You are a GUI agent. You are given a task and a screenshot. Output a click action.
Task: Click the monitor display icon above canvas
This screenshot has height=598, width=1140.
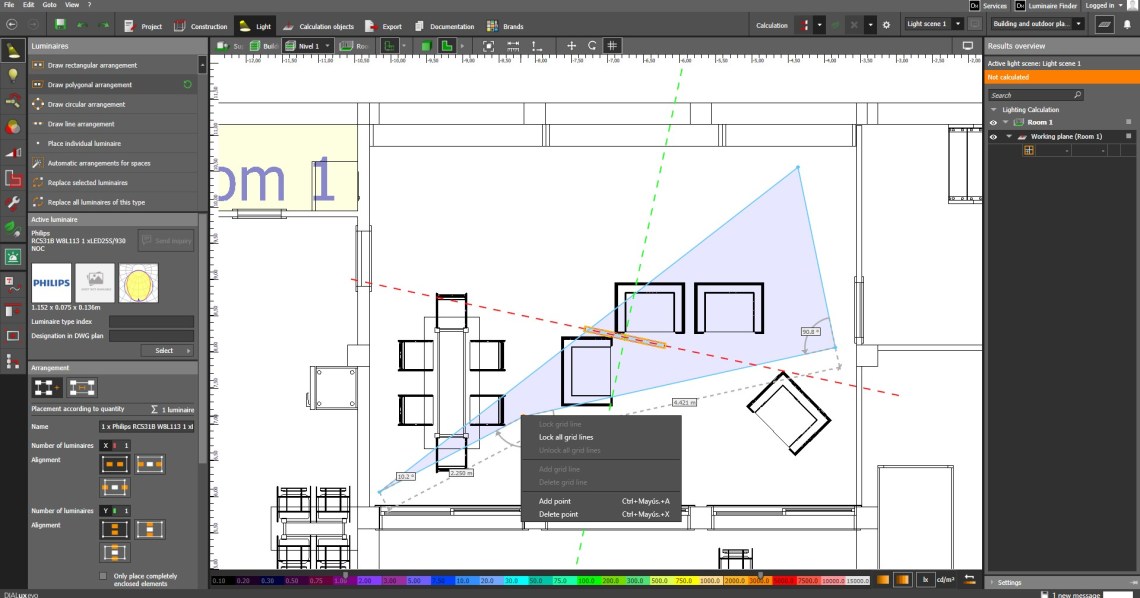(x=967, y=46)
